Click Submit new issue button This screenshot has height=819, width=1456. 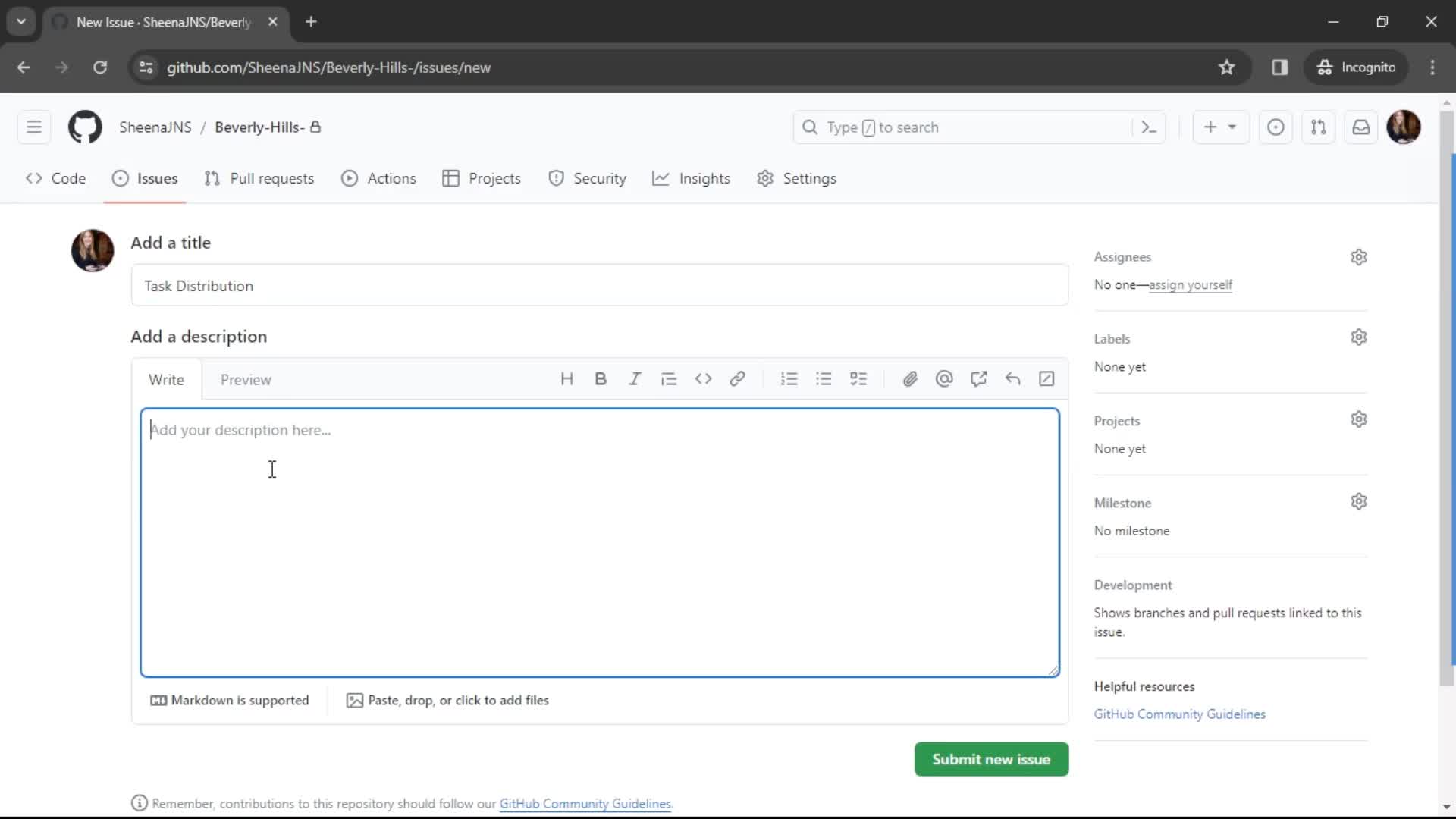pos(991,760)
